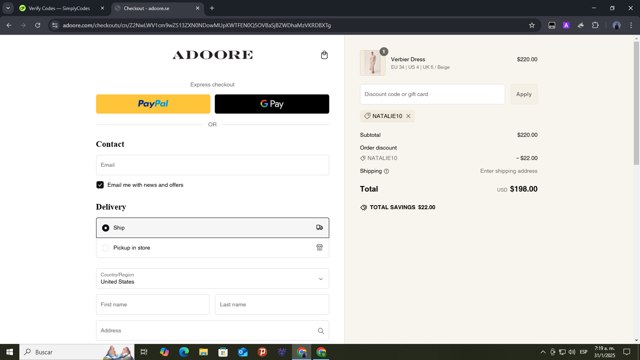Open Microsoft Edge from taskbar
The width and height of the screenshot is (640, 360).
click(184, 352)
